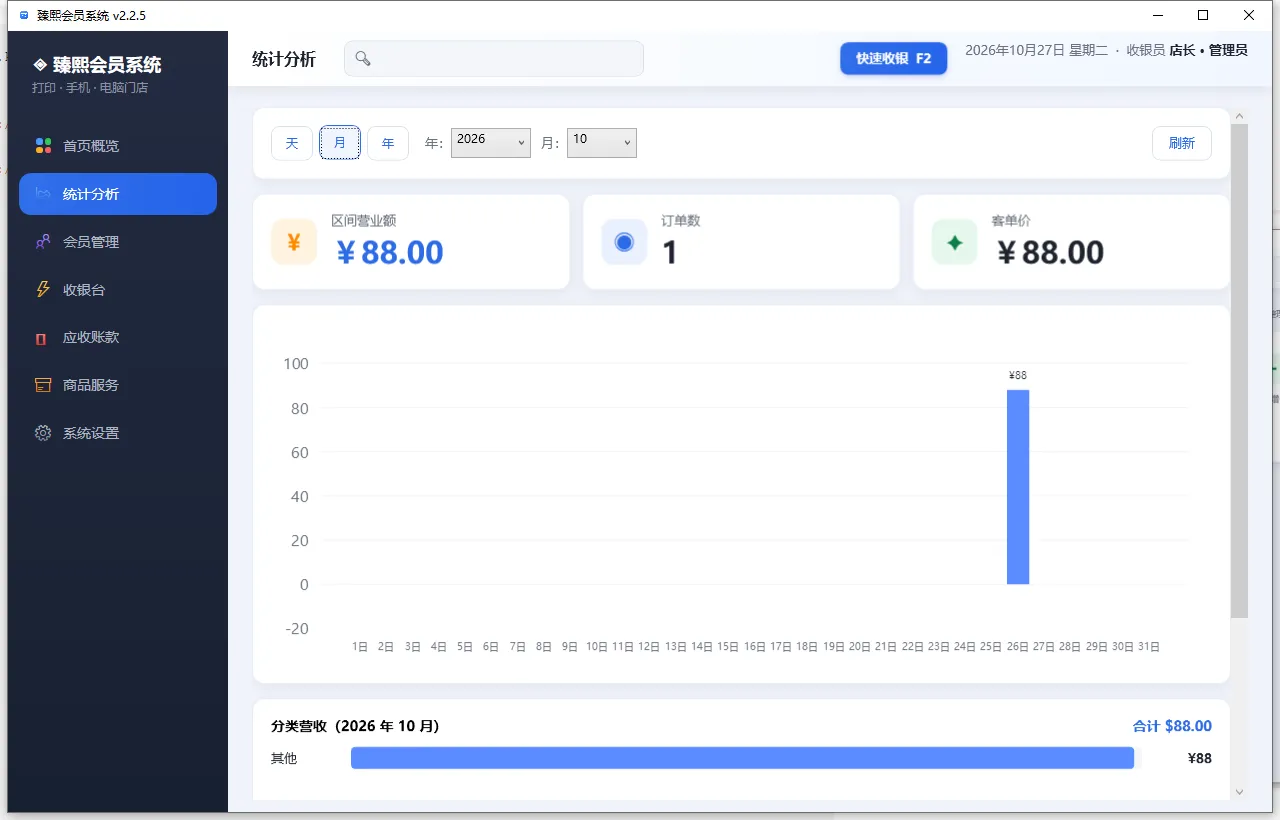Click the member management people icon

click(43, 242)
